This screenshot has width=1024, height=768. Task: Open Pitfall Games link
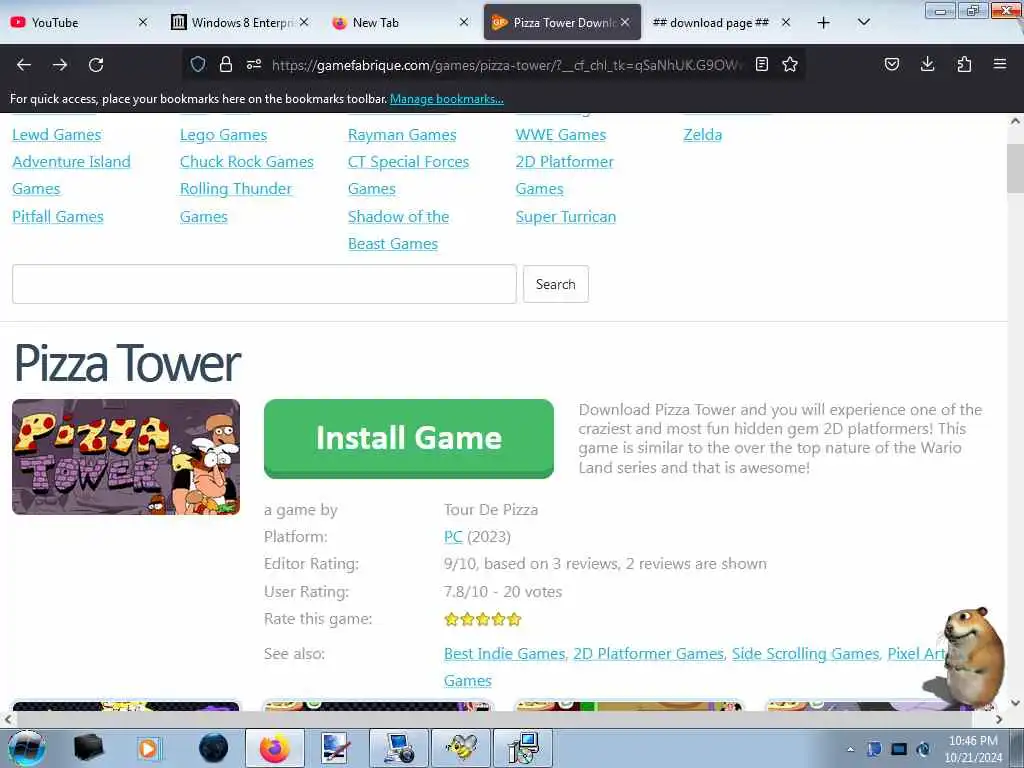(x=58, y=216)
